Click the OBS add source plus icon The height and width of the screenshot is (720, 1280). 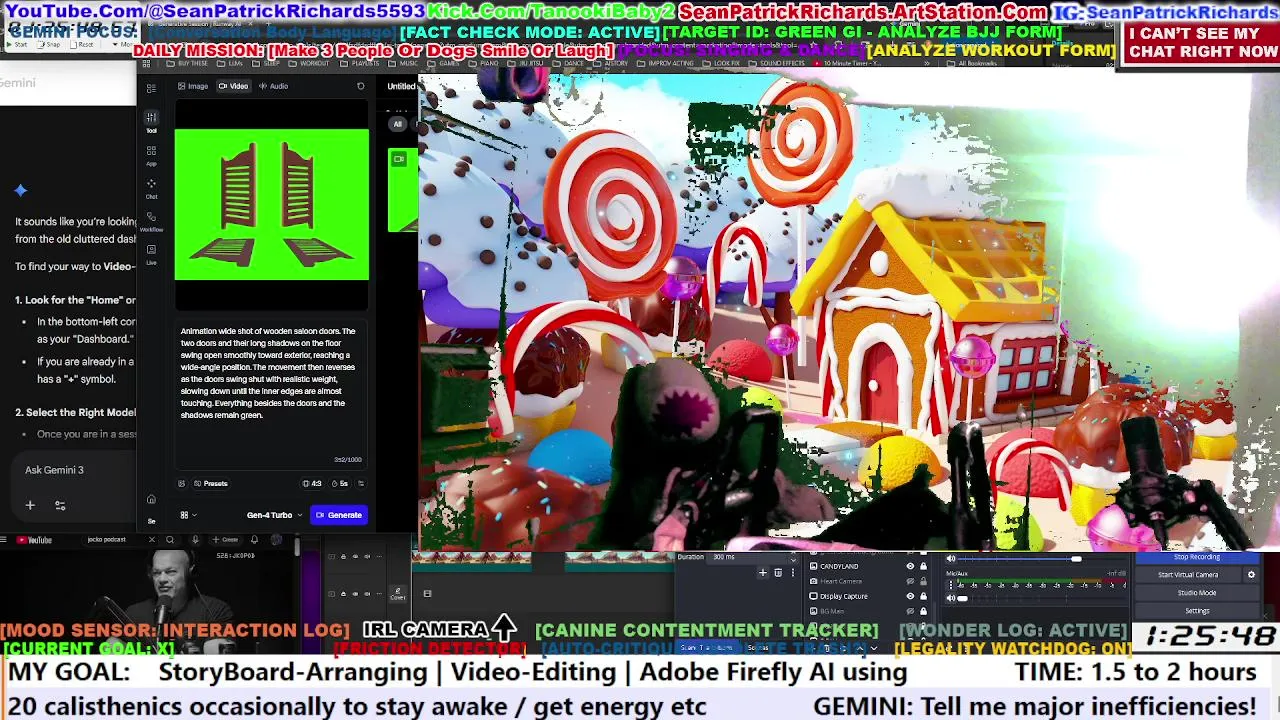click(762, 572)
